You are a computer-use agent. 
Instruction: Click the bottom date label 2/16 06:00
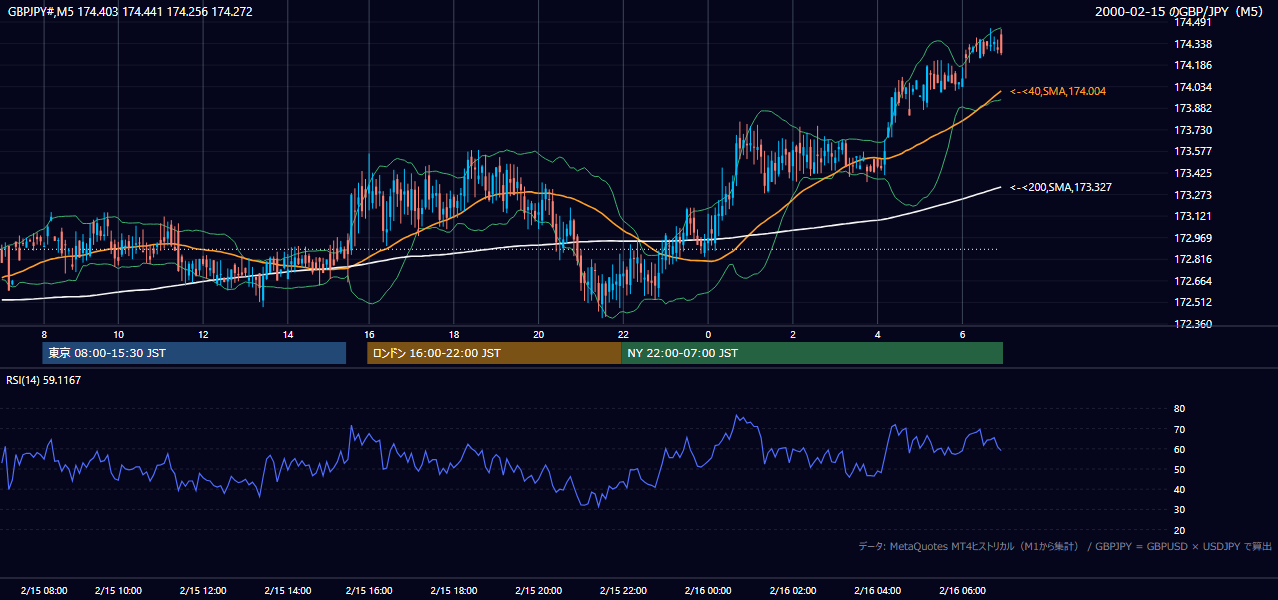click(x=963, y=591)
